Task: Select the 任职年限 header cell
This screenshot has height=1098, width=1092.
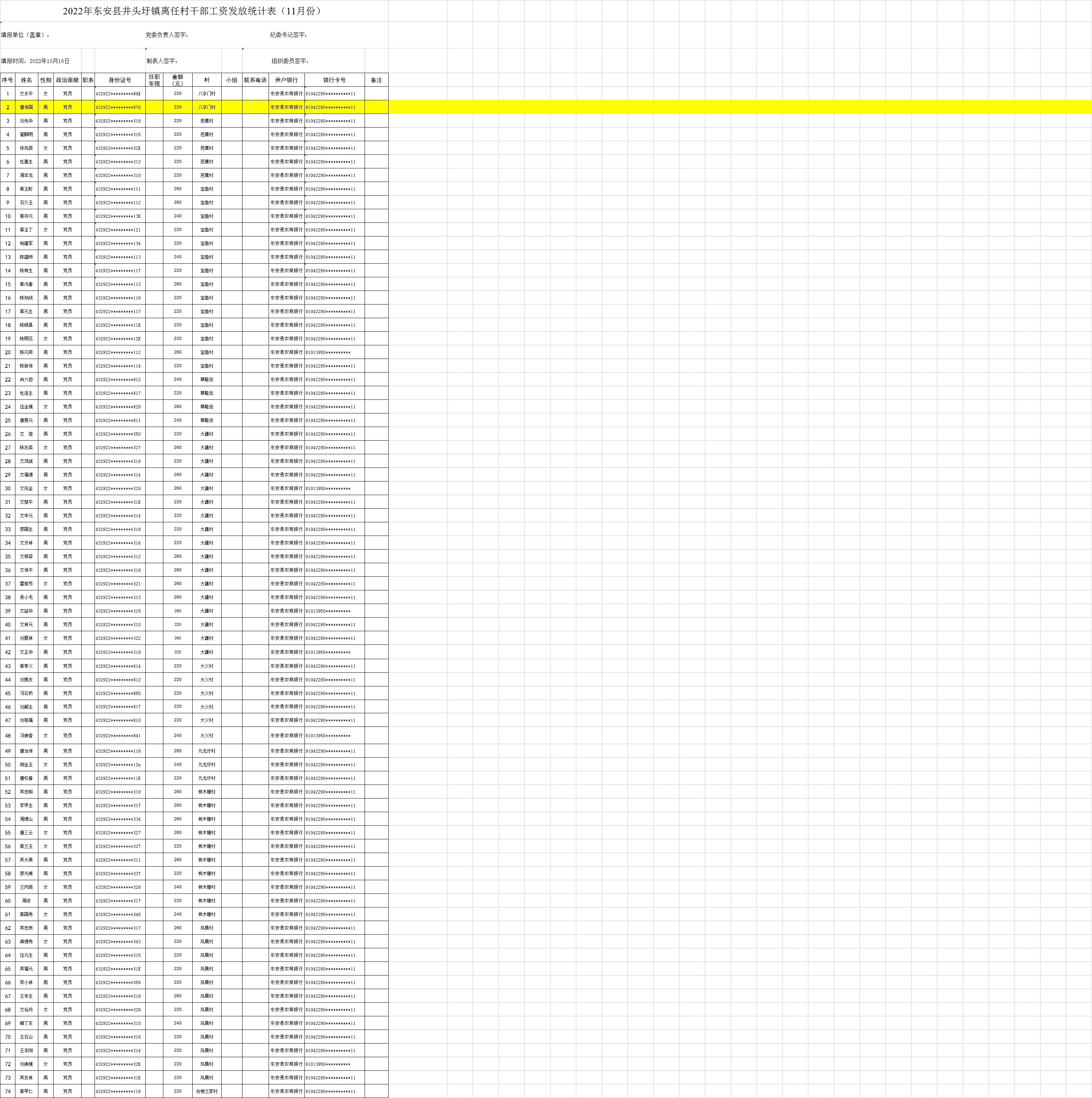Action: (154, 80)
